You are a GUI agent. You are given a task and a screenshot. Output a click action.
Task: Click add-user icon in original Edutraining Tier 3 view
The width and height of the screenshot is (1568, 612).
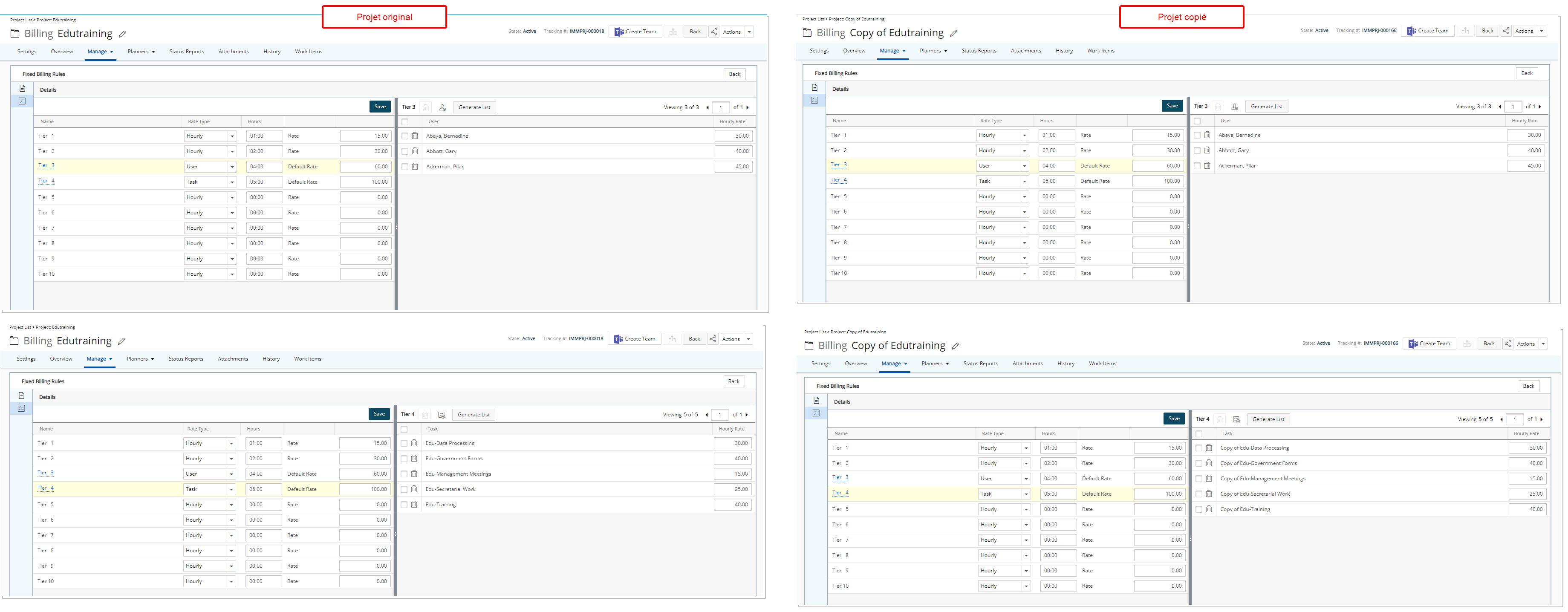coord(442,108)
